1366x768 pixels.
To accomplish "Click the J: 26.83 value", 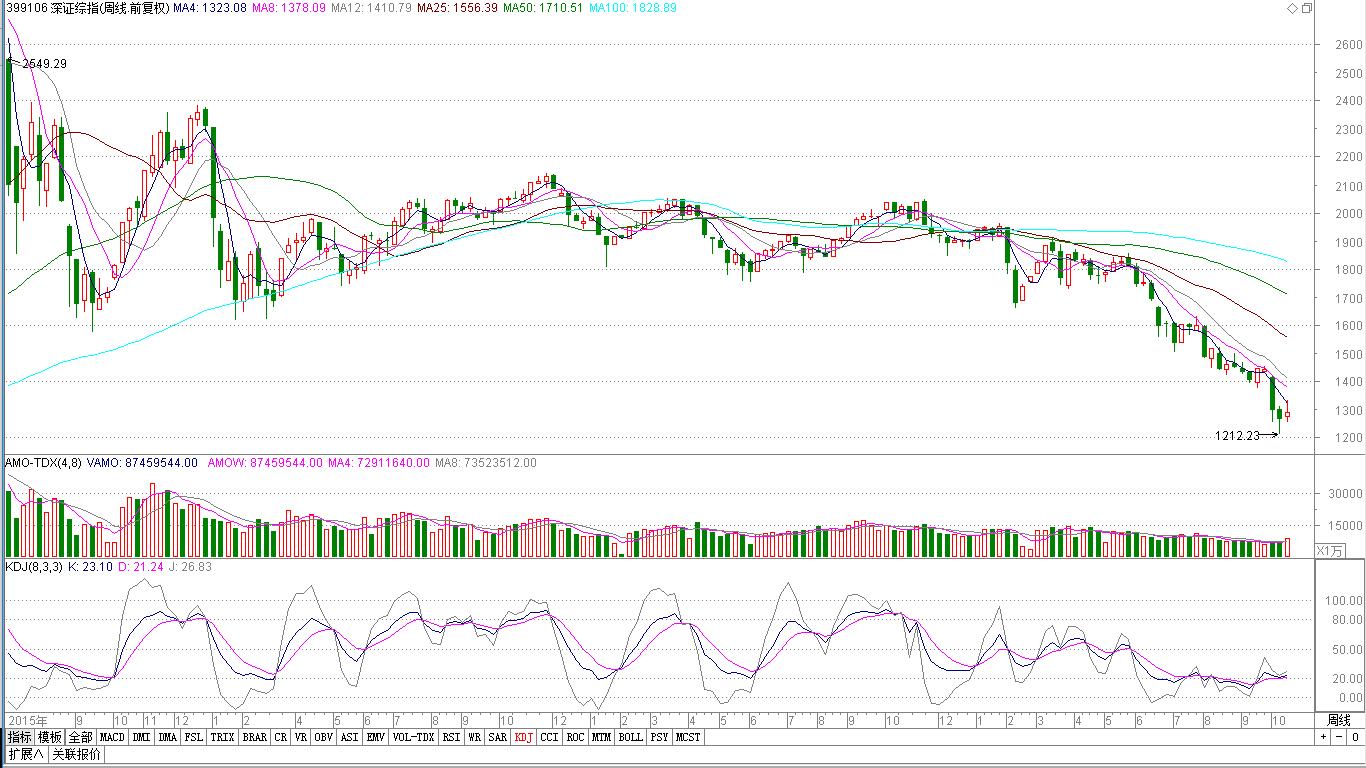I will pyautogui.click(x=190, y=567).
